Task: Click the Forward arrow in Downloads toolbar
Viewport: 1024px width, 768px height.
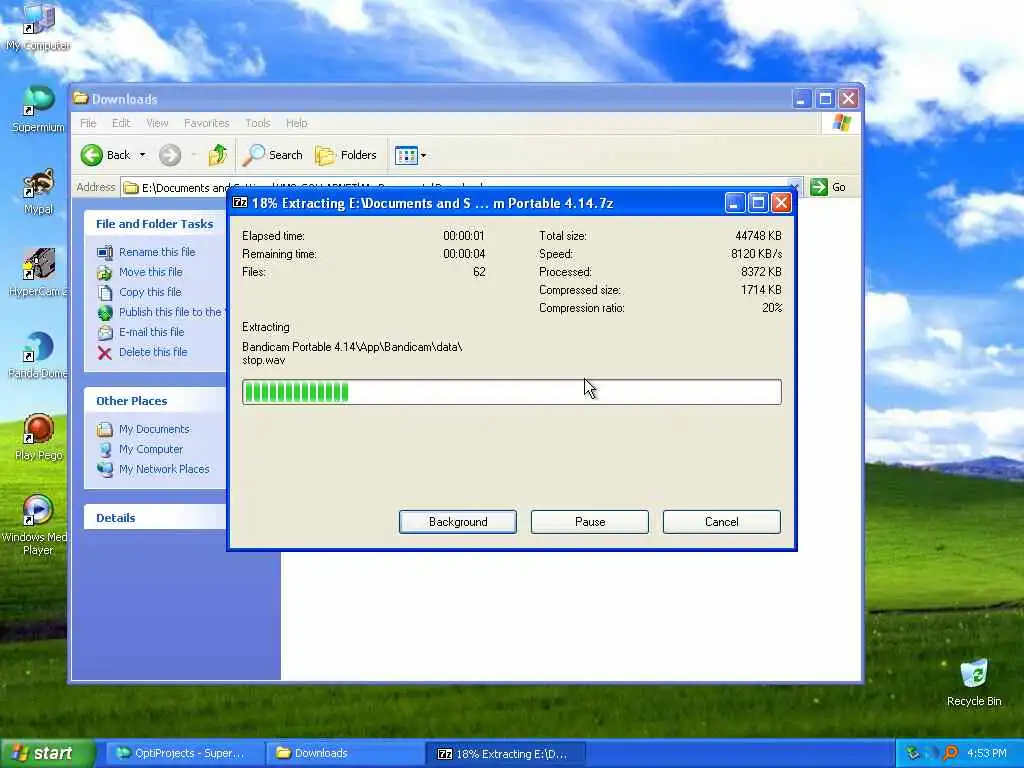Action: [x=170, y=155]
